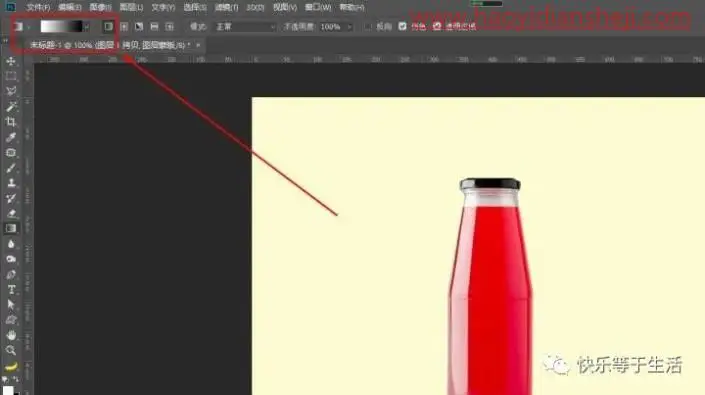Image resolution: width=705 pixels, height=395 pixels.
Task: Toggle the Dither (仿色) checkbox
Action: pyautogui.click(x=402, y=27)
